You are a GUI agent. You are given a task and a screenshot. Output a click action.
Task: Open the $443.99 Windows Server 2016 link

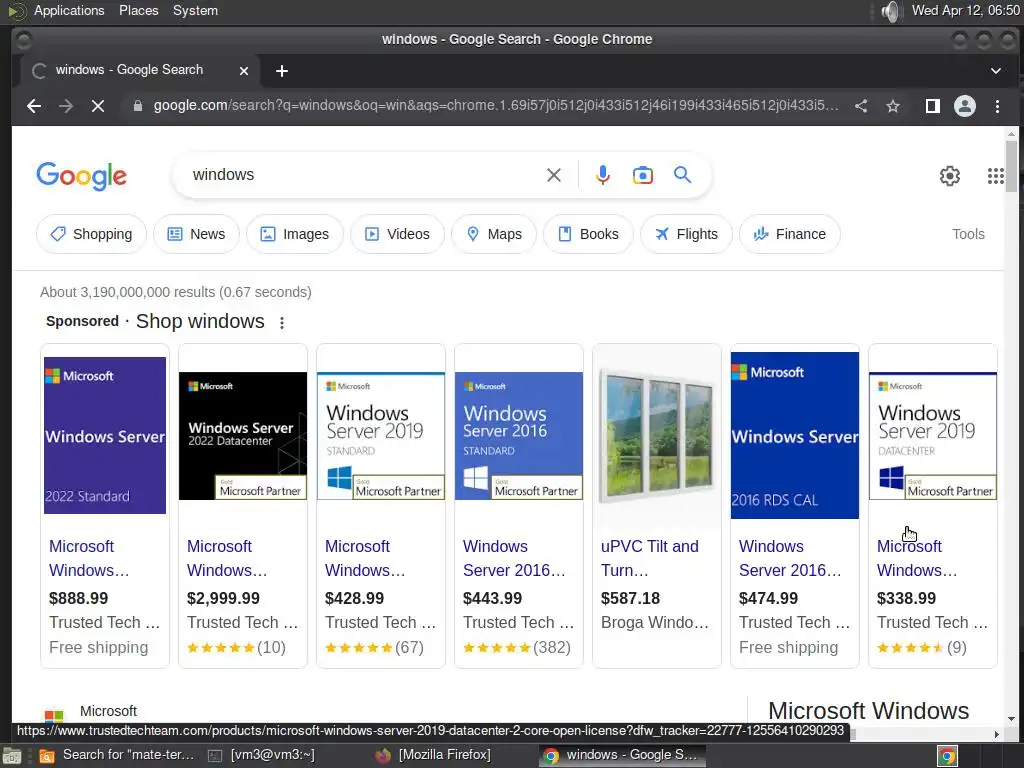pos(514,558)
